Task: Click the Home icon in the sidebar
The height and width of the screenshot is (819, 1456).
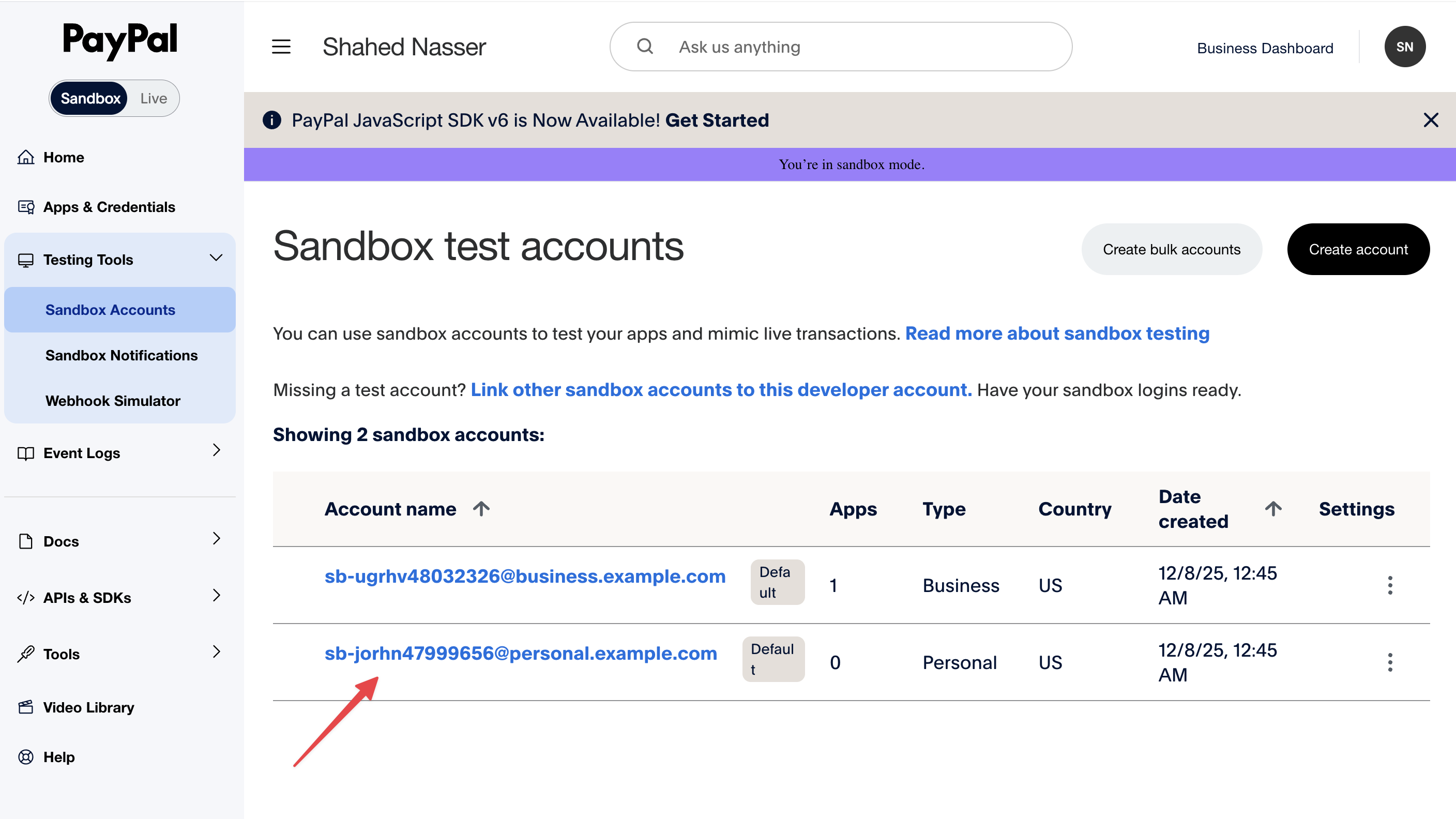Action: (26, 157)
